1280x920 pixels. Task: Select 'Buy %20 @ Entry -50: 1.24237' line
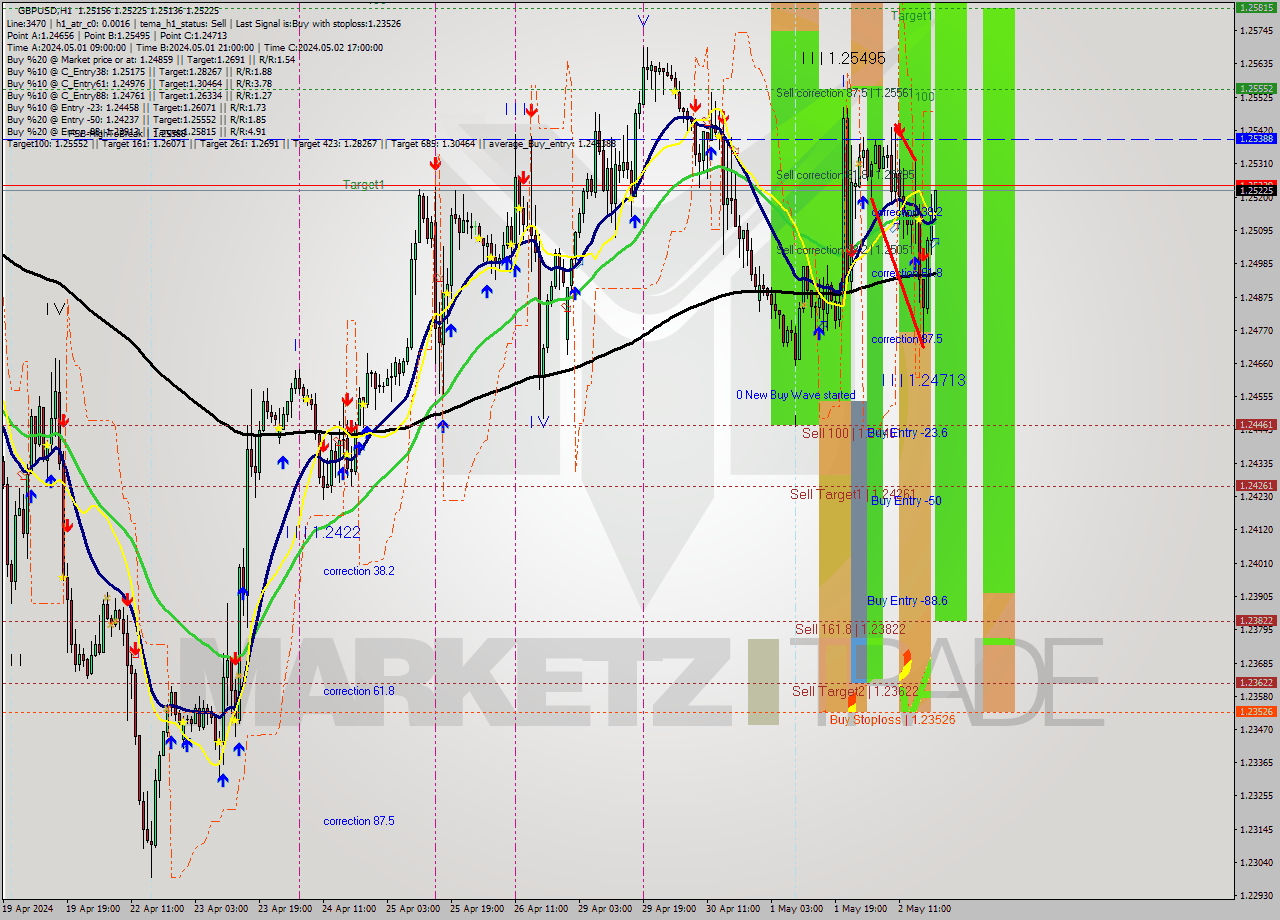[x=136, y=119]
